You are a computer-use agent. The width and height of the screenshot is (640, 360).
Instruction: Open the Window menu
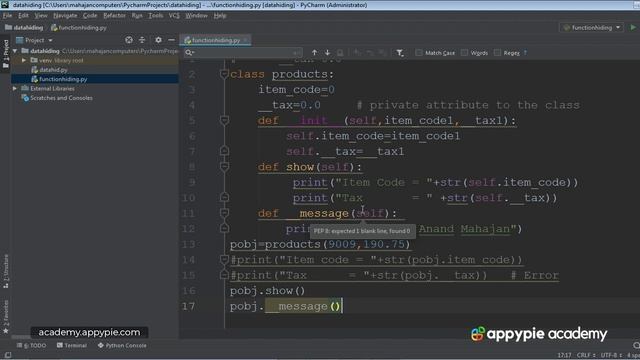coord(196,16)
